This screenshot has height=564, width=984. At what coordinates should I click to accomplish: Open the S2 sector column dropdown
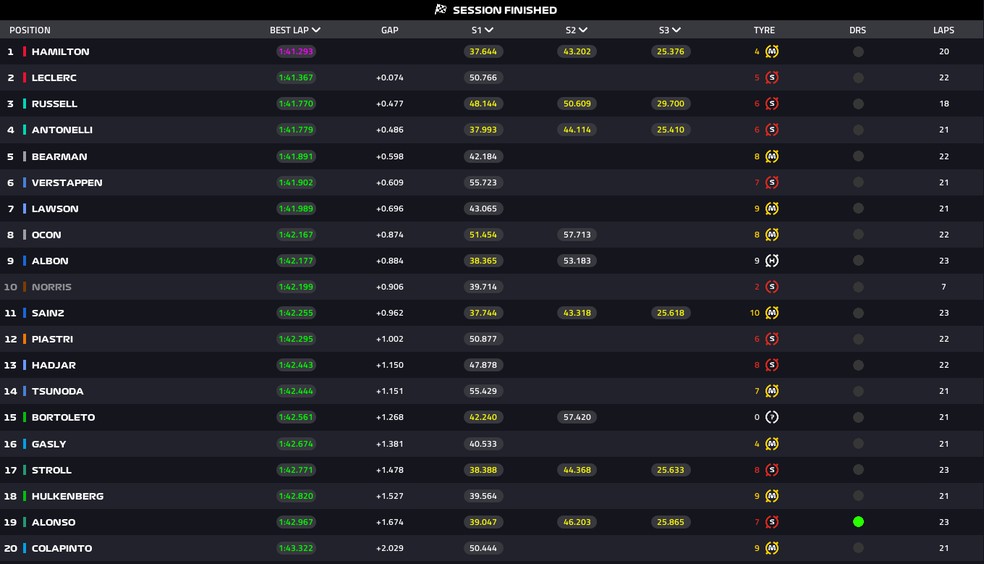(x=576, y=30)
